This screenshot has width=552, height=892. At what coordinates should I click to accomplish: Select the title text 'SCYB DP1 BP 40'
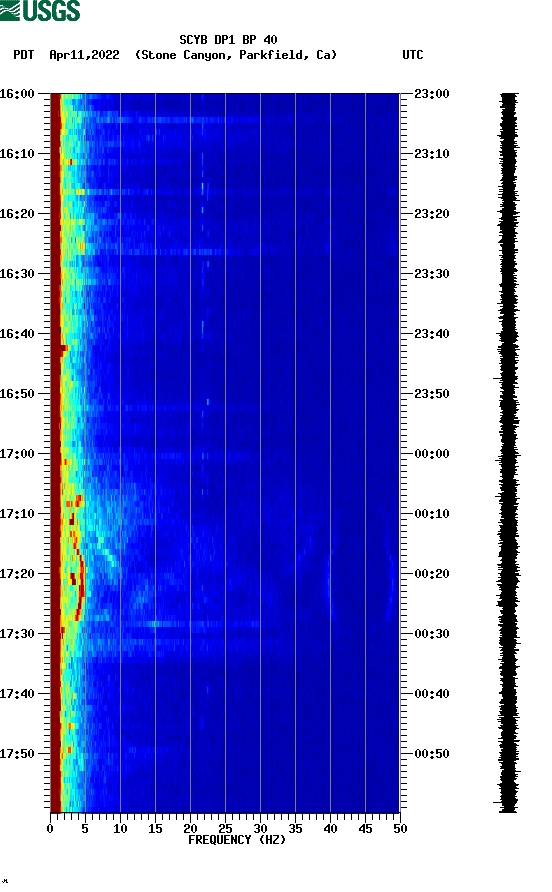(x=228, y=40)
